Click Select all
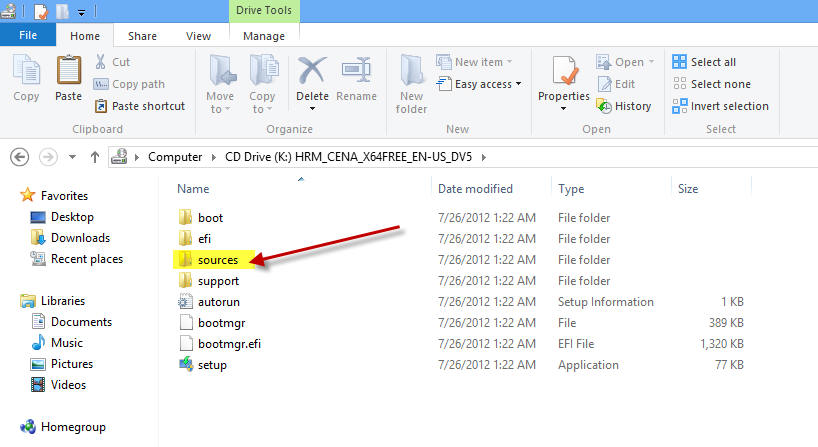818x447 pixels. 704,62
